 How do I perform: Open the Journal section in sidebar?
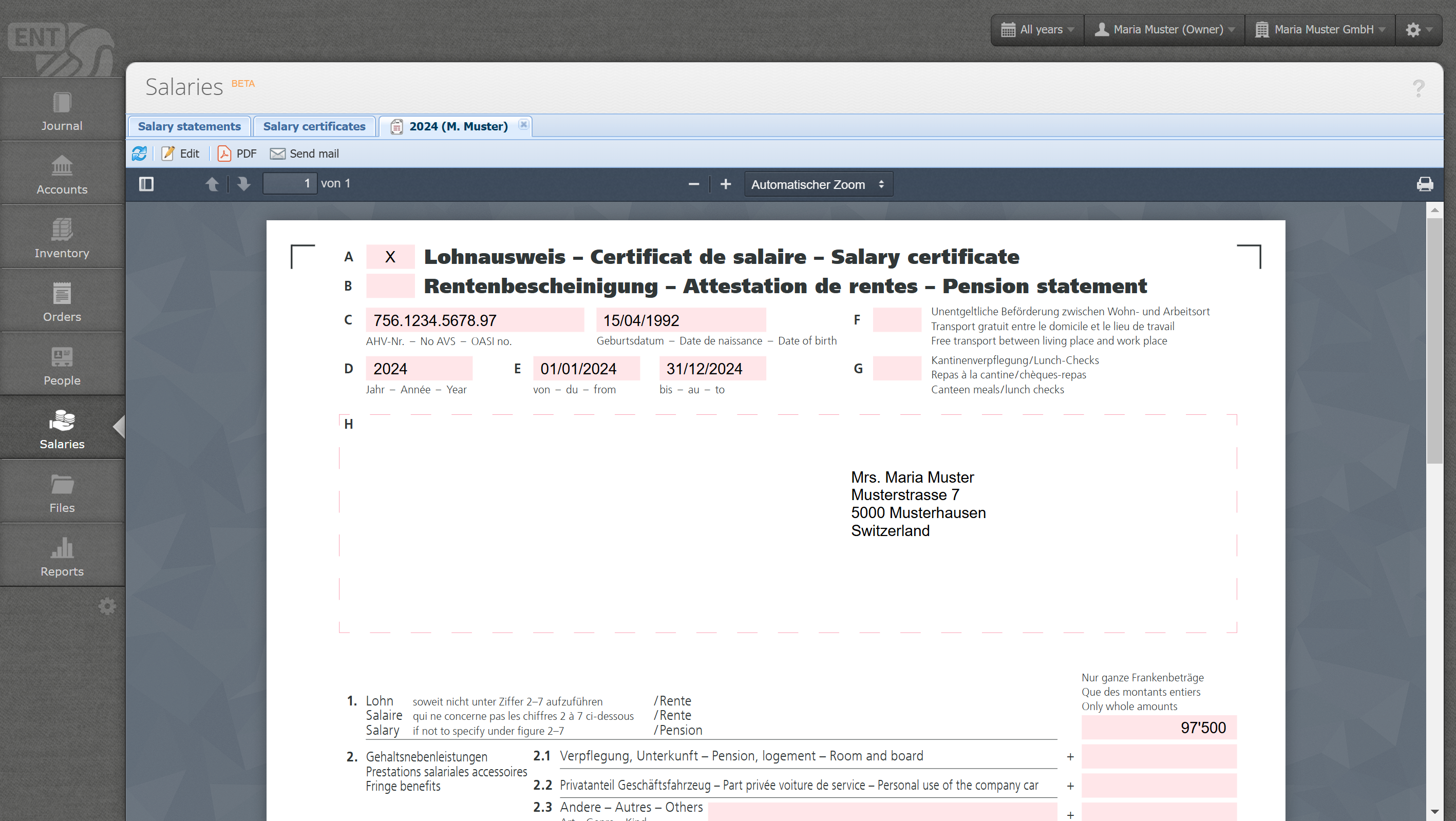point(62,111)
